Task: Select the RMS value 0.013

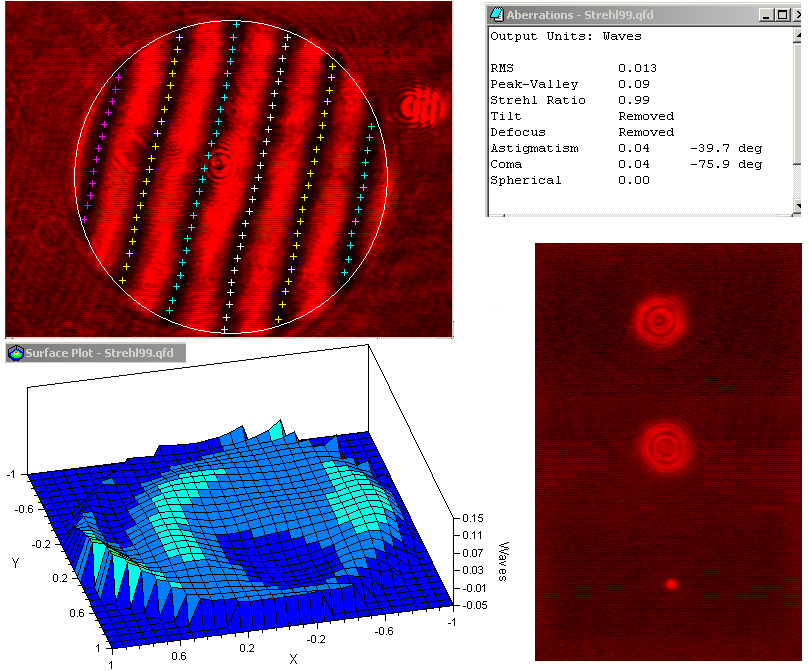Action: pos(637,68)
